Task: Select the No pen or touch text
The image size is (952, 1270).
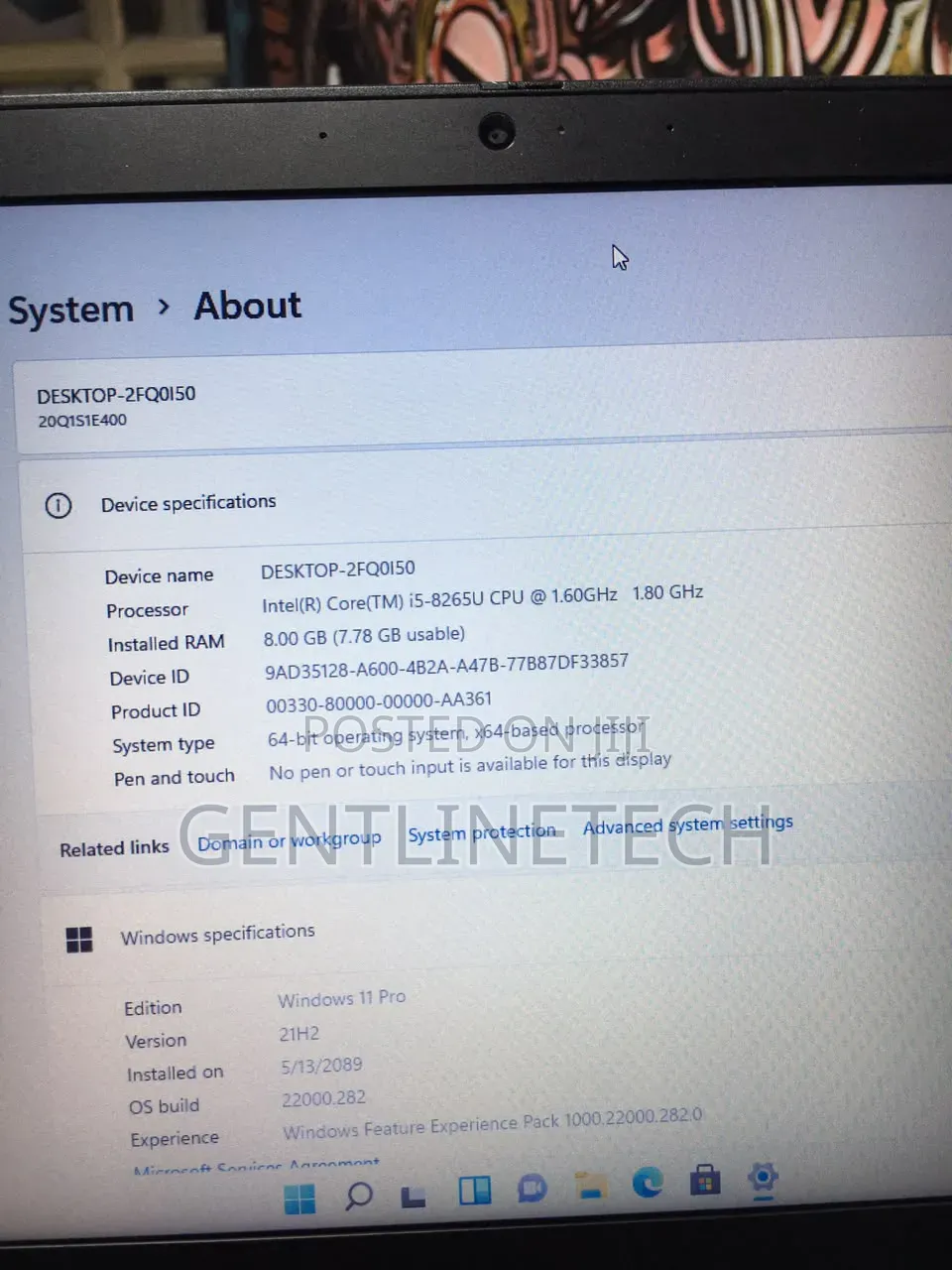Action: [470, 765]
